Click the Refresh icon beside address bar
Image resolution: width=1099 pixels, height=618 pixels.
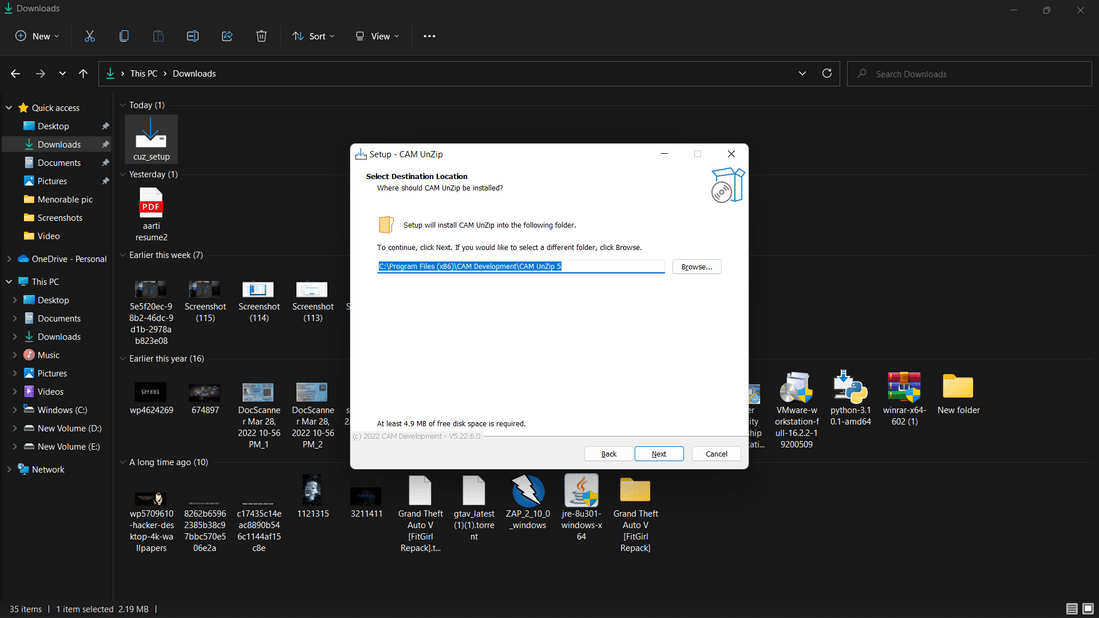click(827, 73)
